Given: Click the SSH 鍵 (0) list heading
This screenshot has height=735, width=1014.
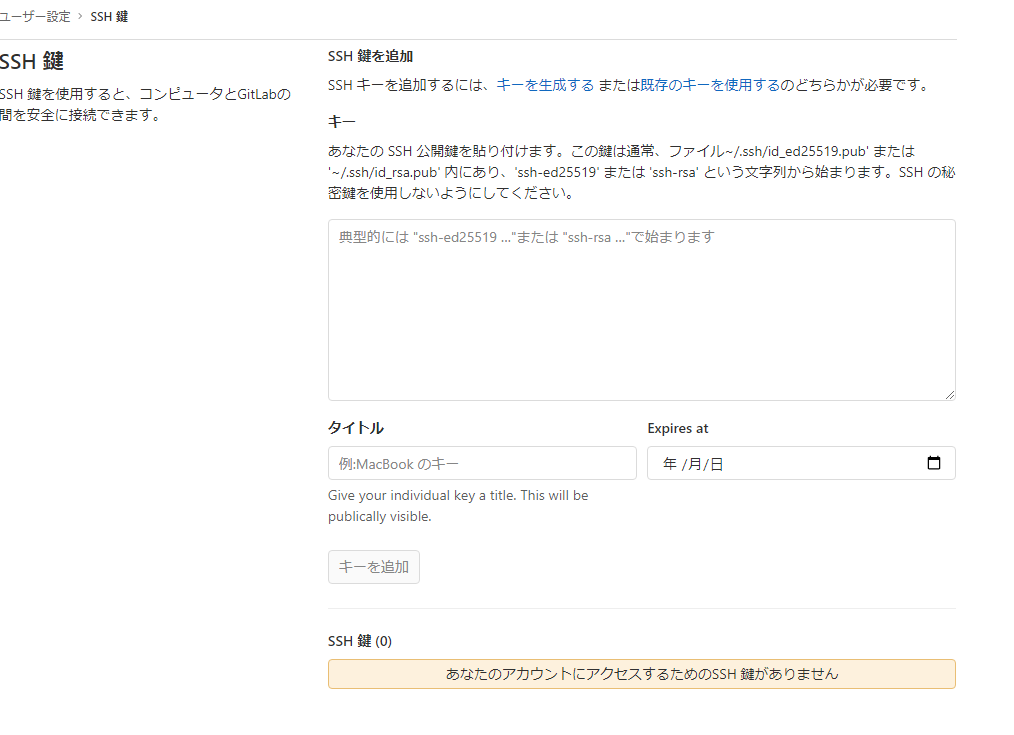Looking at the screenshot, I should (x=360, y=641).
